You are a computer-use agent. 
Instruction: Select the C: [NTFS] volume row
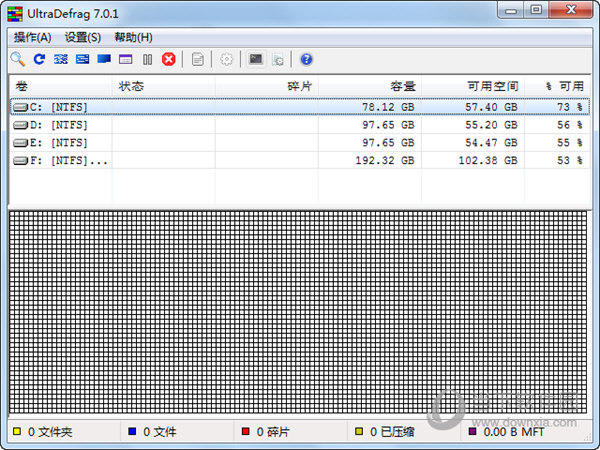coord(300,107)
